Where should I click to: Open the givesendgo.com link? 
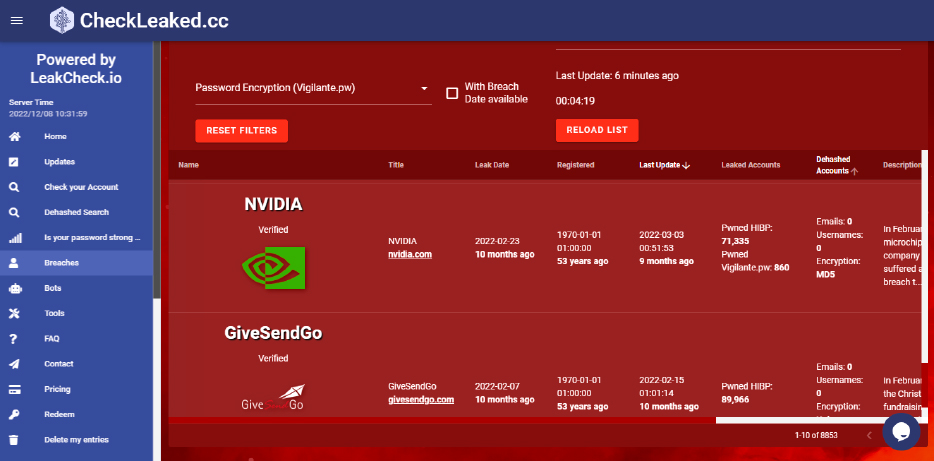click(421, 400)
